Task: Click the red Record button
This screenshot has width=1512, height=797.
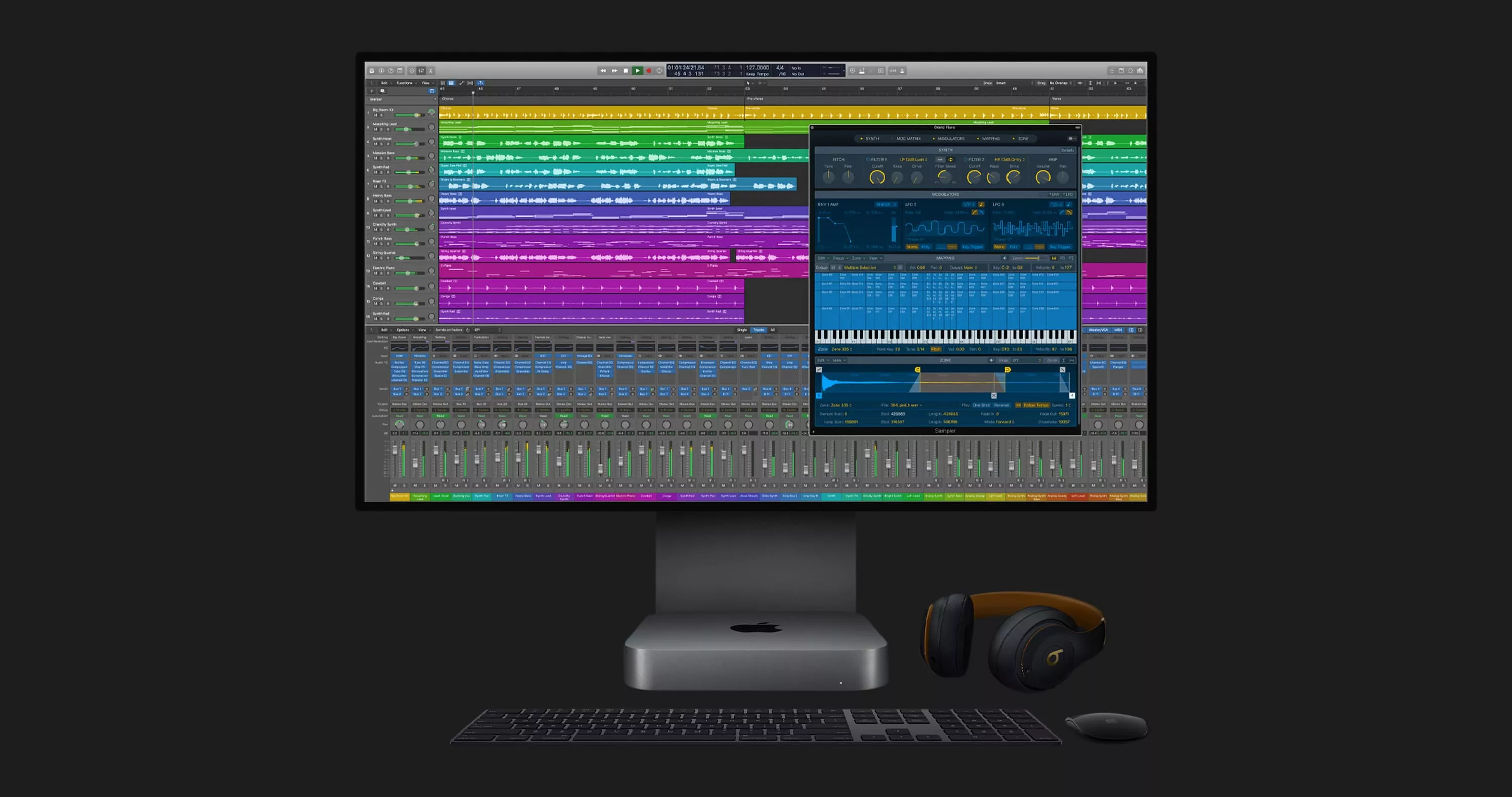Action: tap(649, 71)
